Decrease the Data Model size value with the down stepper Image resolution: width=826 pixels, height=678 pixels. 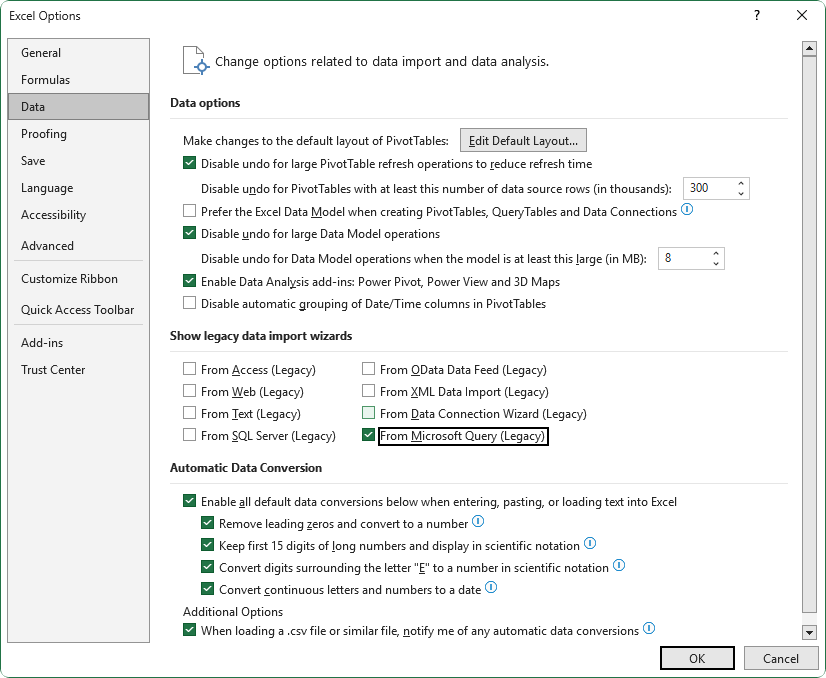pos(717,262)
